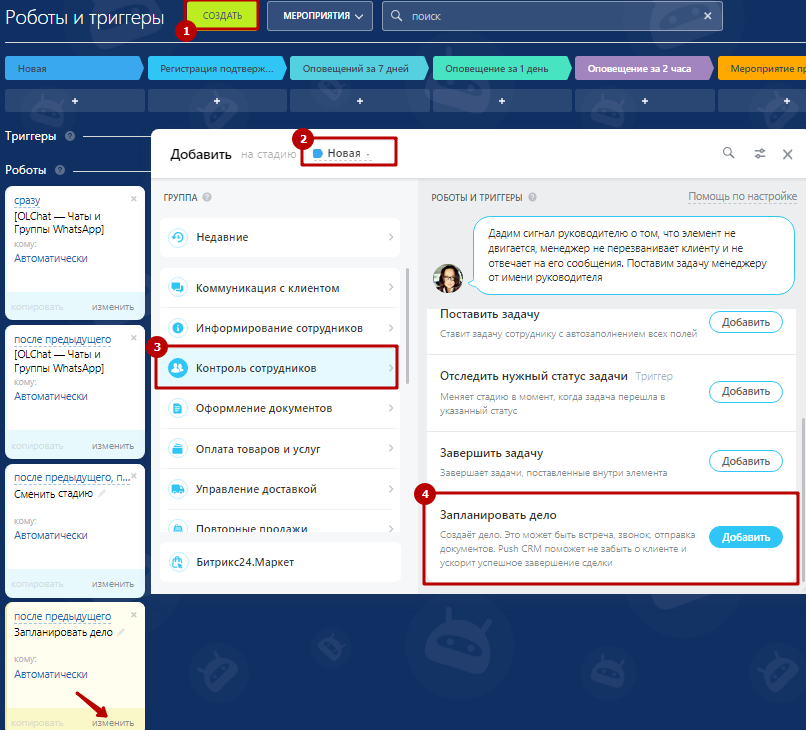Viewport: 806px width, 730px height.
Task: Select Контроль сотрудников group
Action: [279, 368]
